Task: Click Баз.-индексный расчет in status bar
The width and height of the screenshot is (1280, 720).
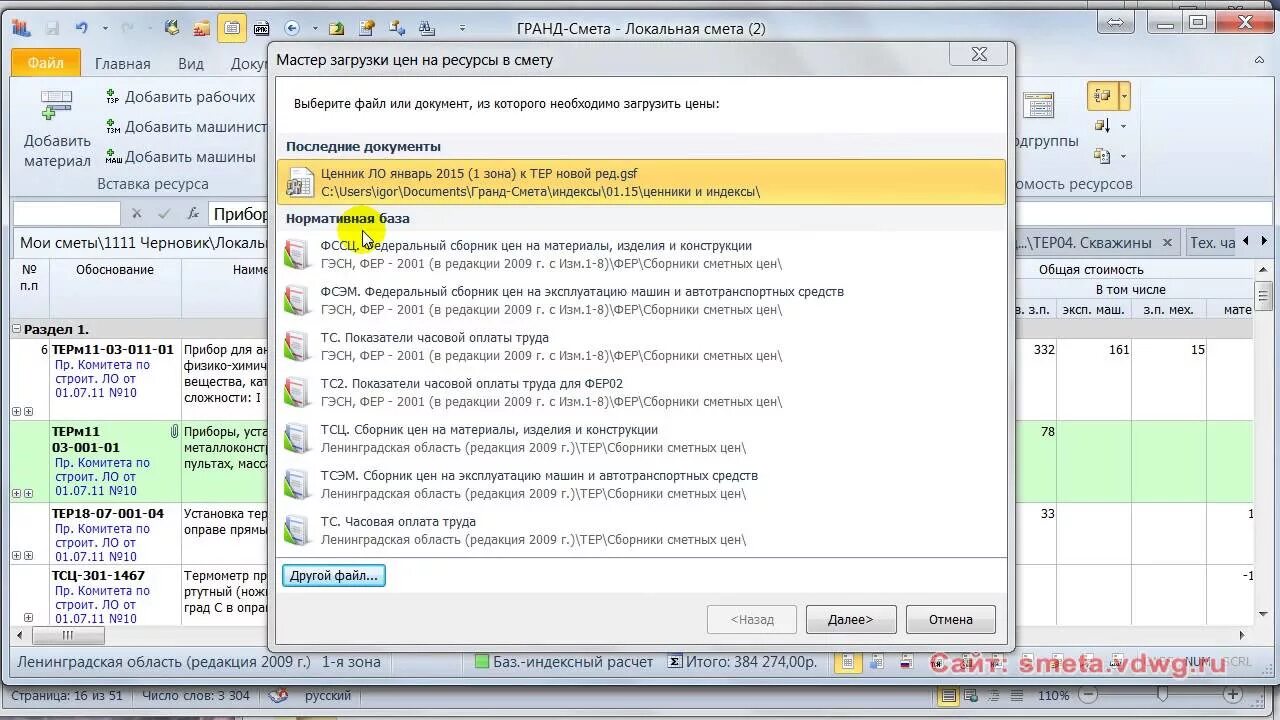Action: pyautogui.click(x=563, y=661)
